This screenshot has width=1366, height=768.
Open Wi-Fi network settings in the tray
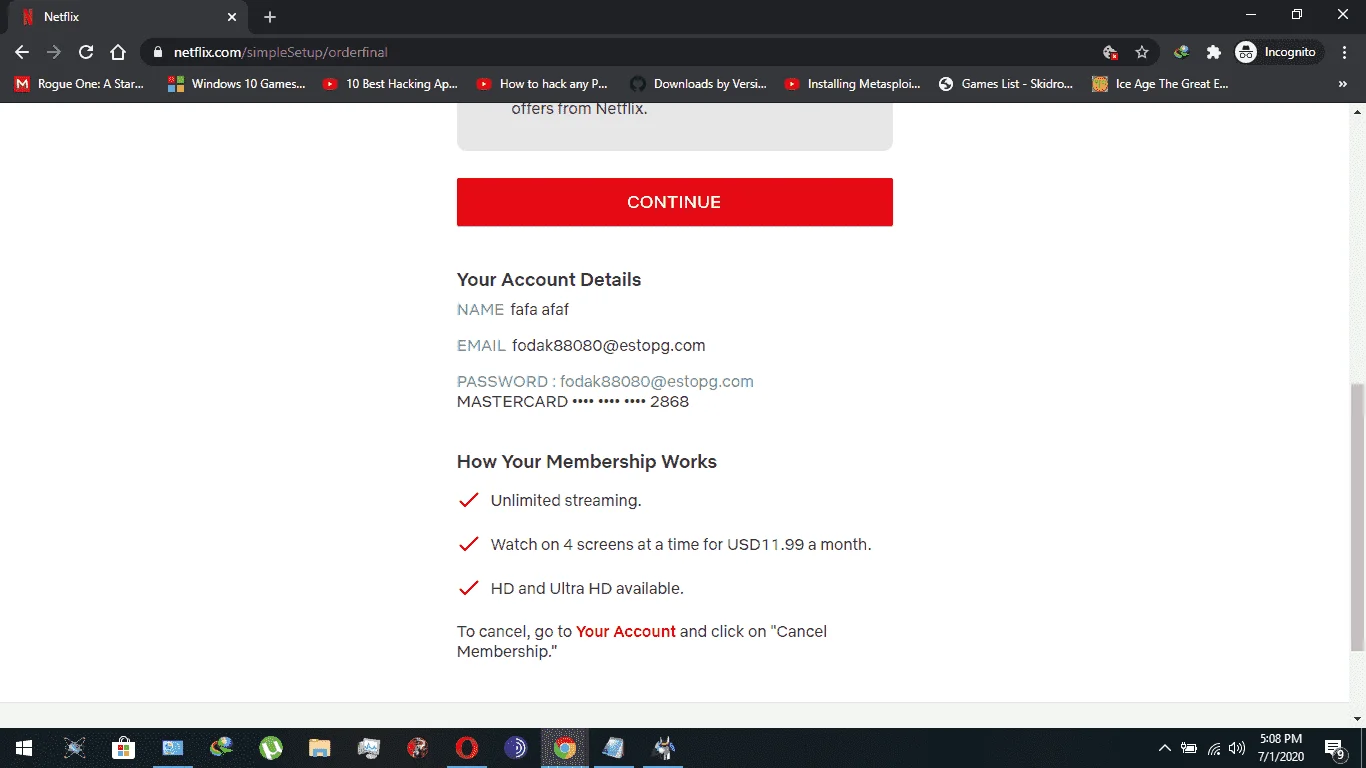[x=1214, y=748]
